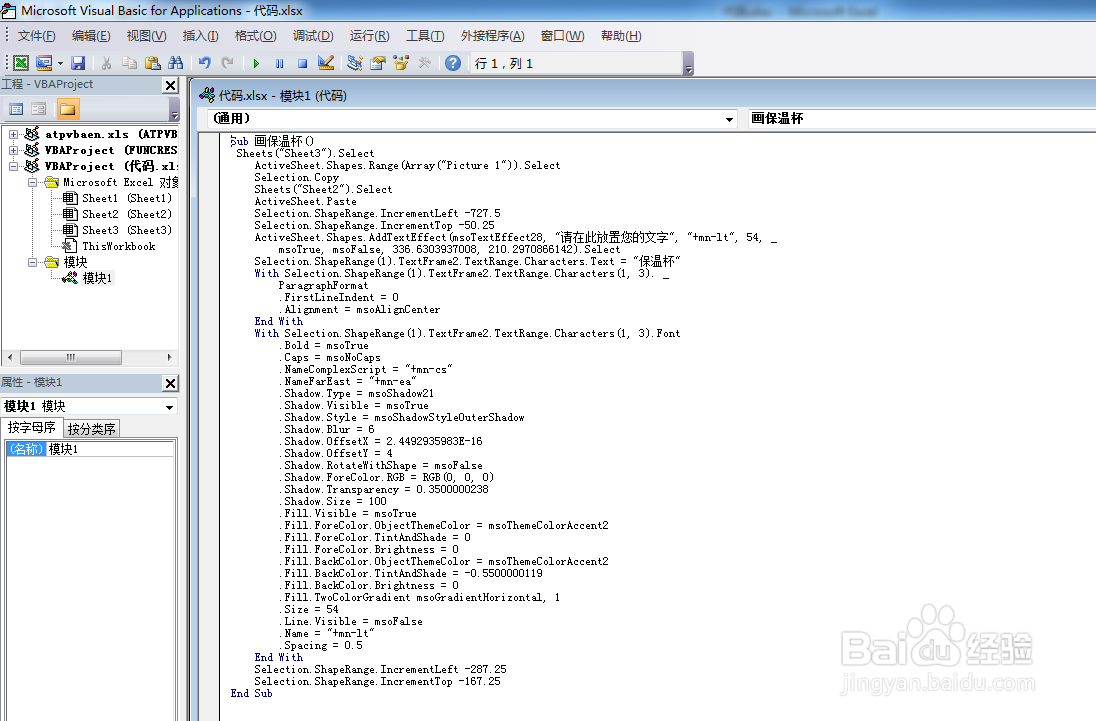This screenshot has width=1096, height=721.
Task: Click the Break (pause) button
Action: point(280,64)
